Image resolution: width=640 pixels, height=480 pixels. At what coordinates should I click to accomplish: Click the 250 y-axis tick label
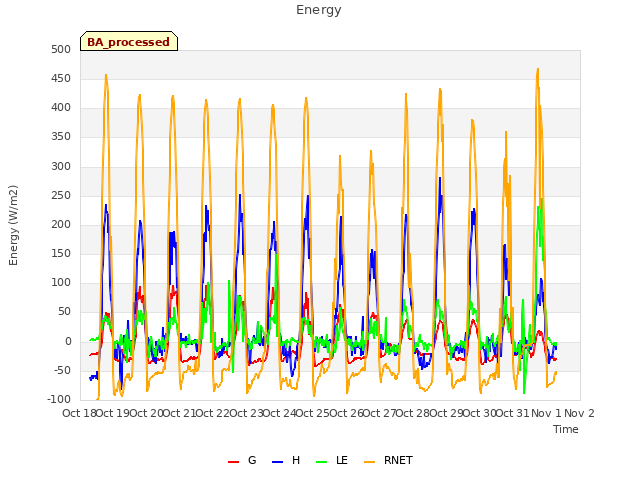tap(61, 196)
